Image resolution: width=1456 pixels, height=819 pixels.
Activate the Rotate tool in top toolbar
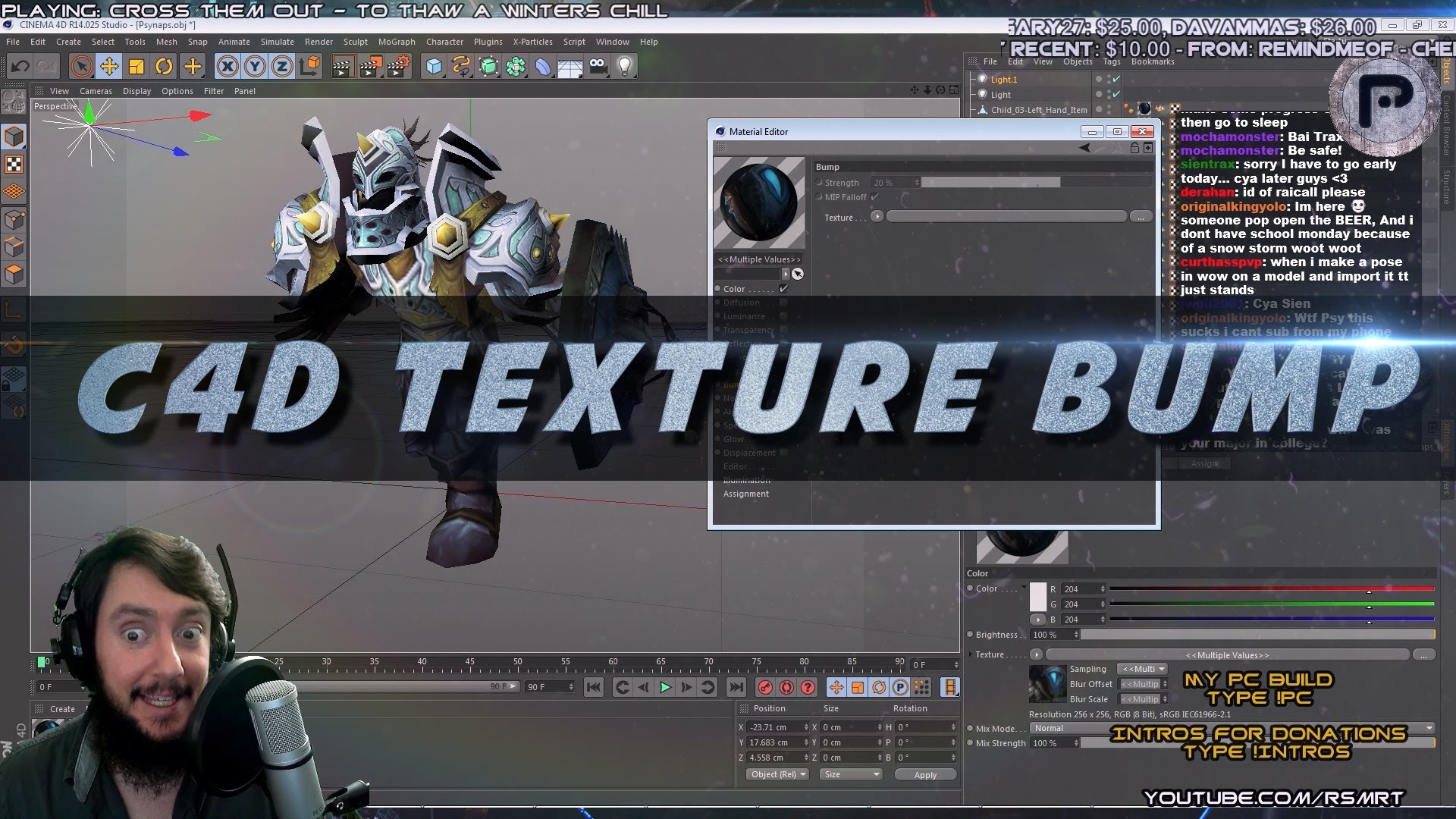[164, 67]
